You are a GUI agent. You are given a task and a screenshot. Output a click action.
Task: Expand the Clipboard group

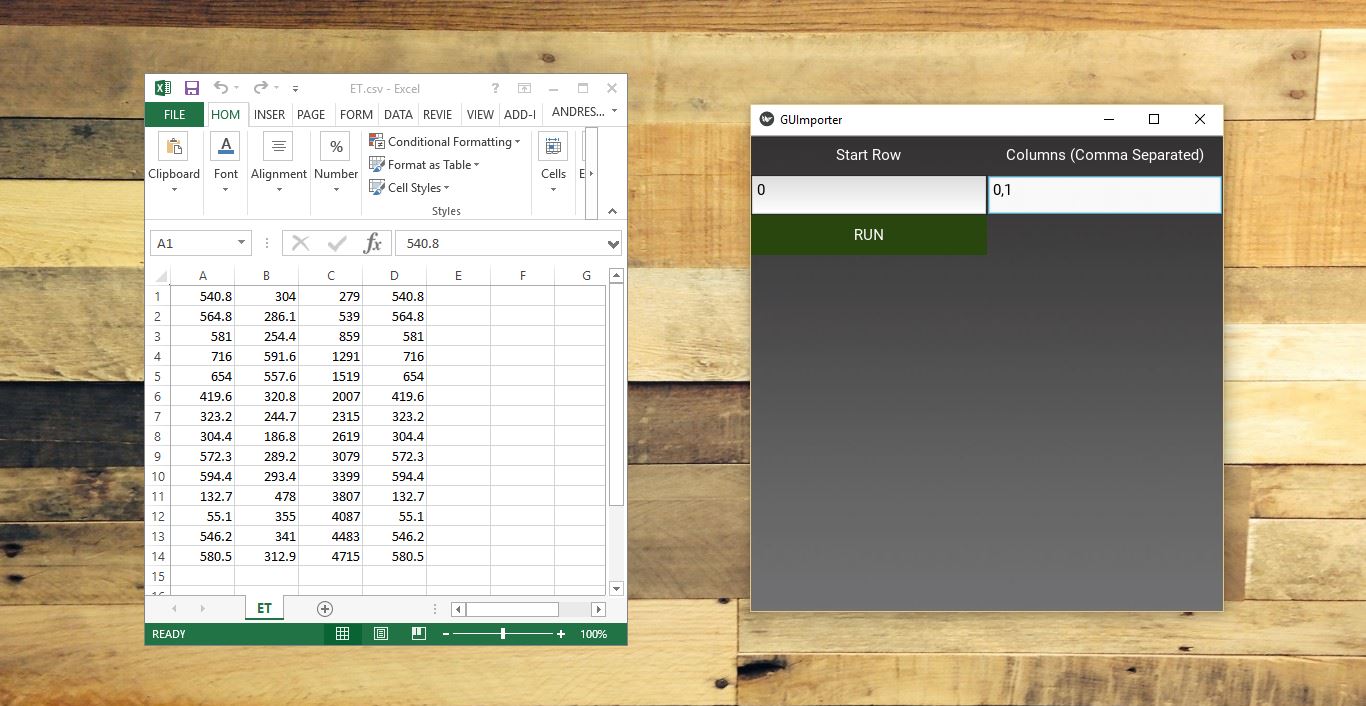[x=174, y=163]
